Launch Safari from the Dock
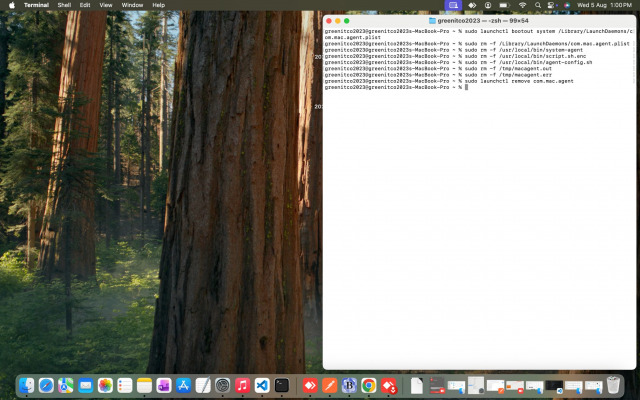The height and width of the screenshot is (400, 640). click(x=46, y=385)
